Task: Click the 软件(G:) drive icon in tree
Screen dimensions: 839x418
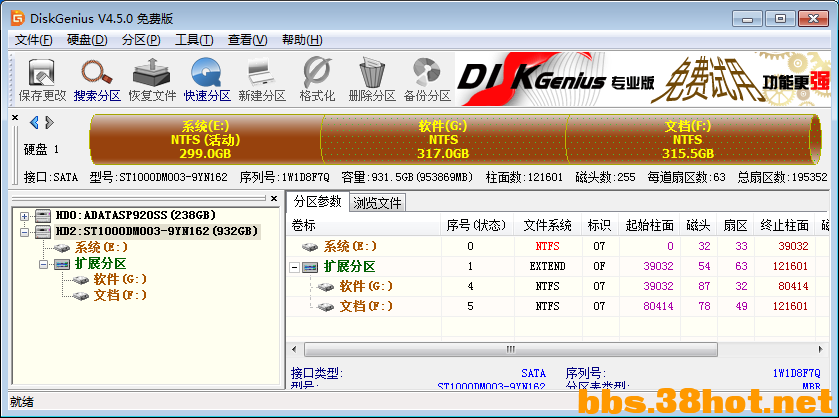Action: pos(81,280)
